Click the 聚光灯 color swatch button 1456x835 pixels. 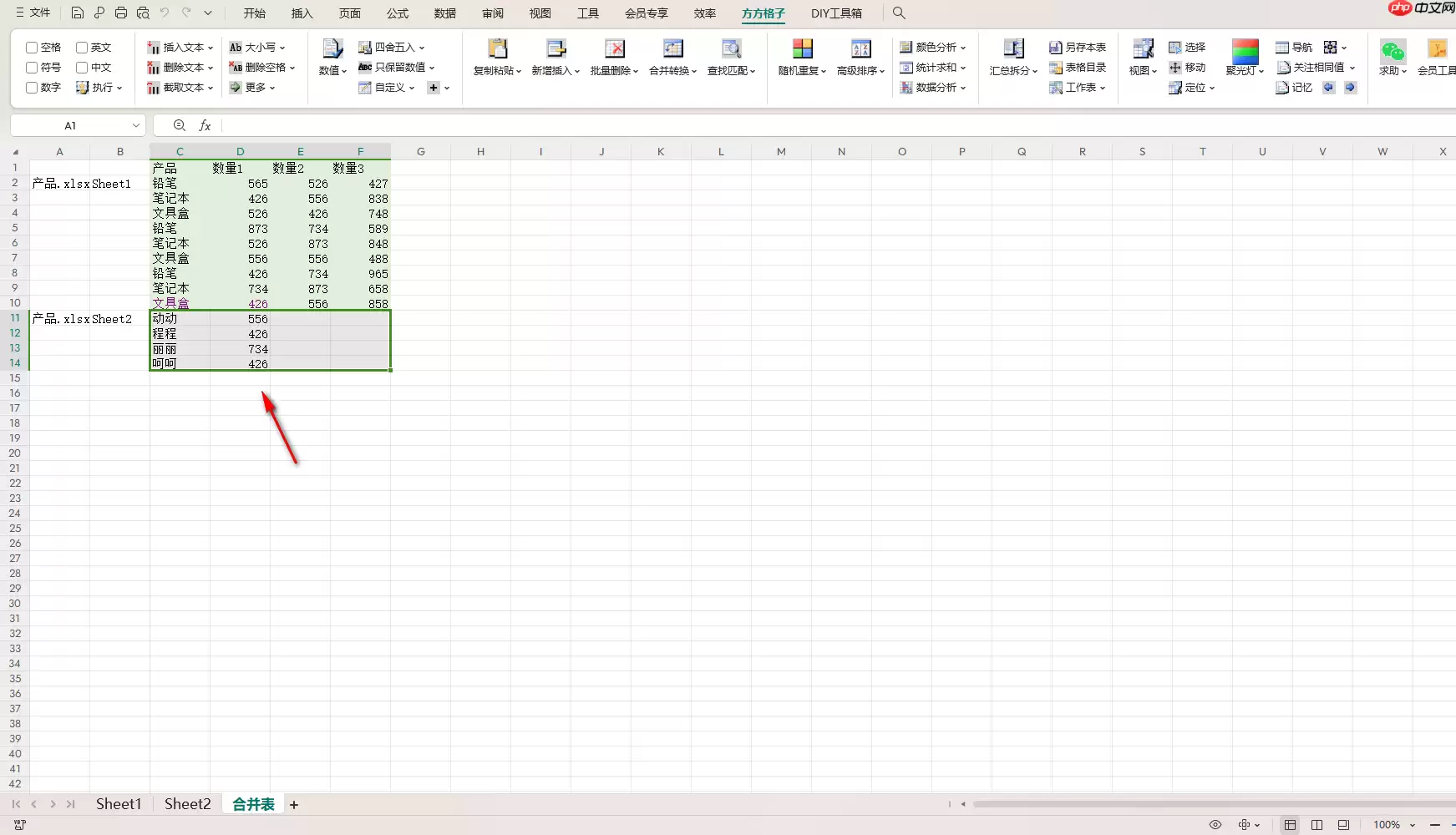pos(1245,51)
